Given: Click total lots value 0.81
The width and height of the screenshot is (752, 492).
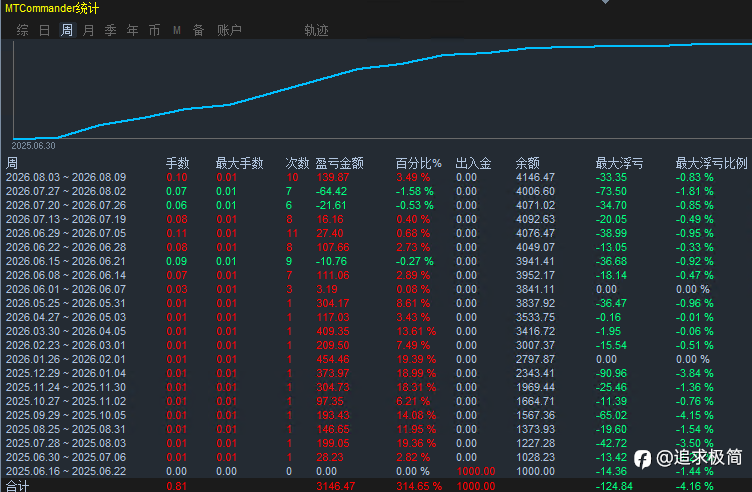Looking at the screenshot, I should [x=176, y=486].
